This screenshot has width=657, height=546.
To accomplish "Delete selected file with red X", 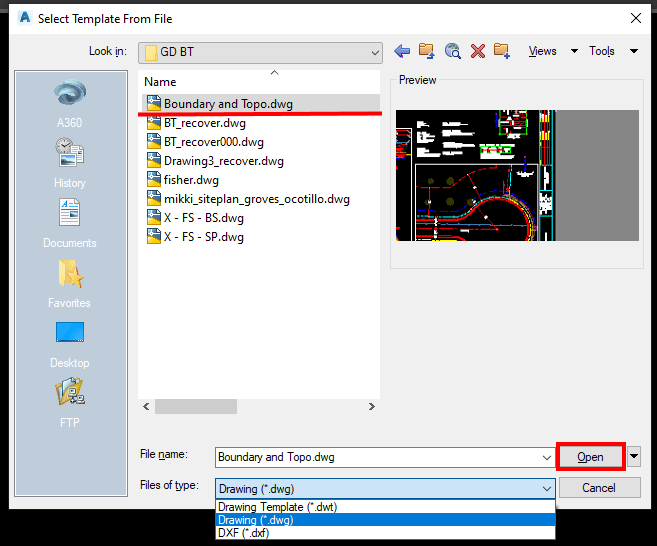I will point(478,51).
